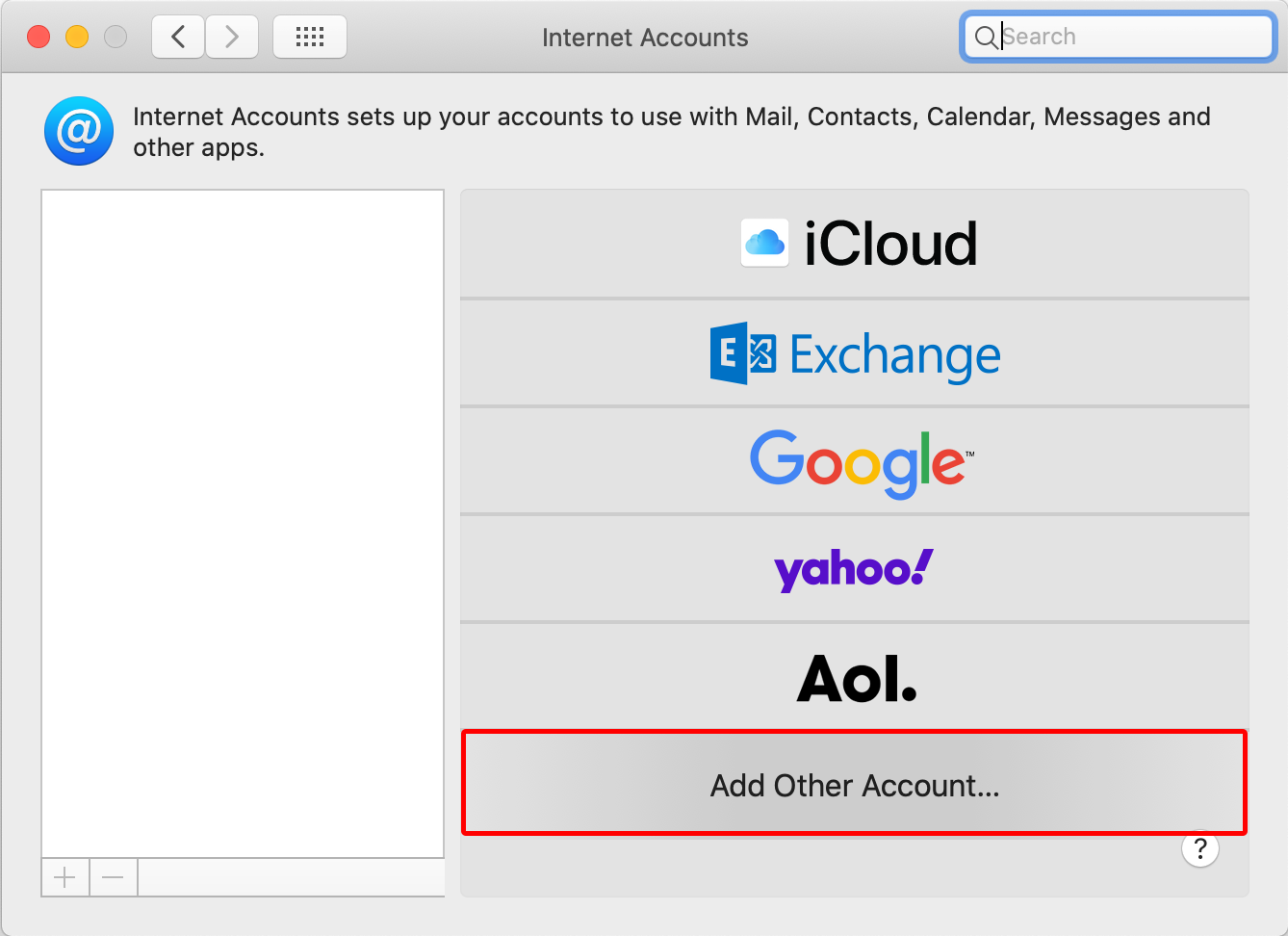Go forward with the right chevron
The image size is (1288, 936).
pyautogui.click(x=232, y=38)
